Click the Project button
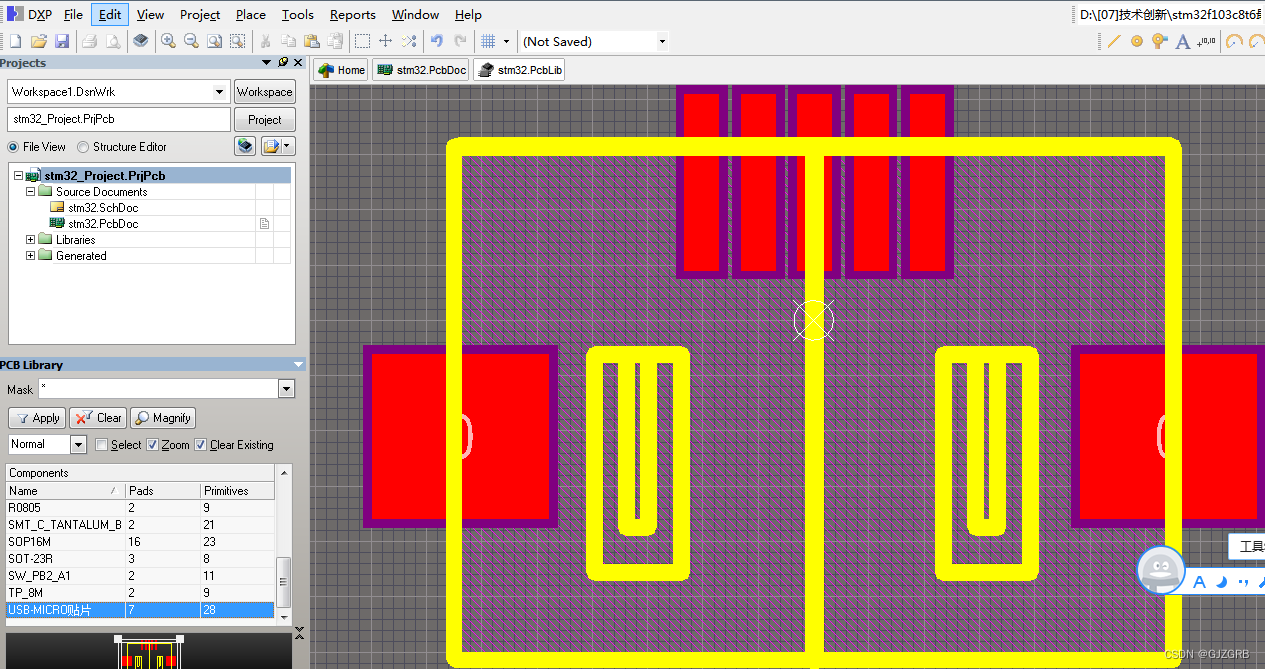This screenshot has width=1265, height=669. [x=265, y=120]
